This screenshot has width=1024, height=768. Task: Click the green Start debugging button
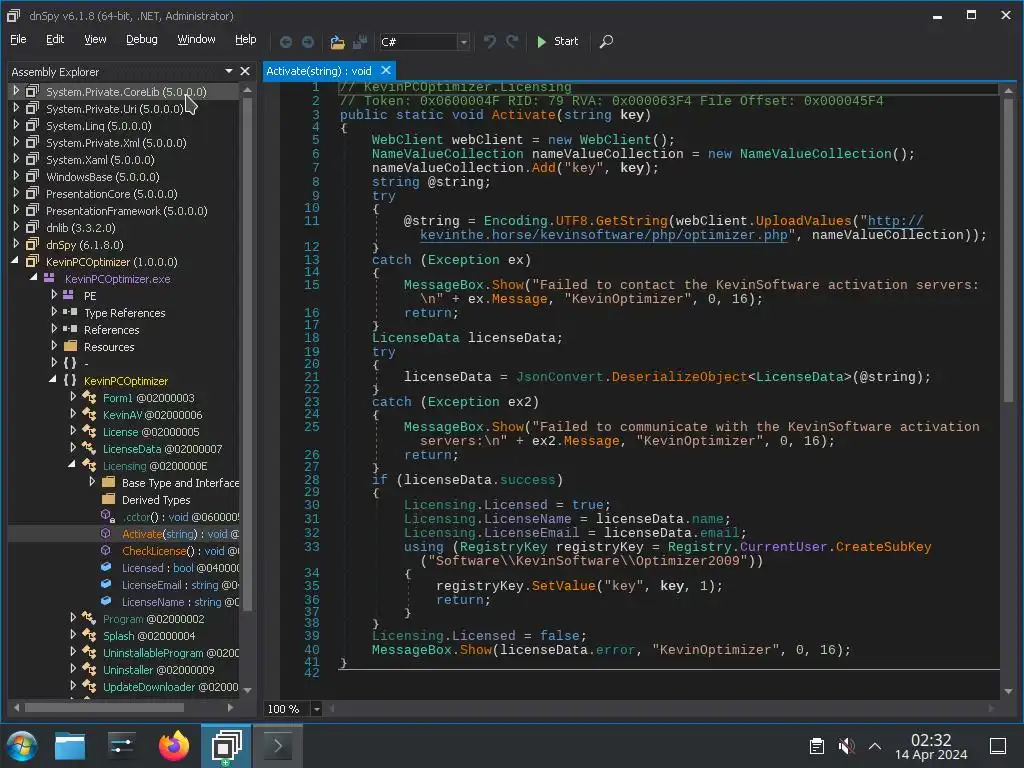click(x=557, y=41)
